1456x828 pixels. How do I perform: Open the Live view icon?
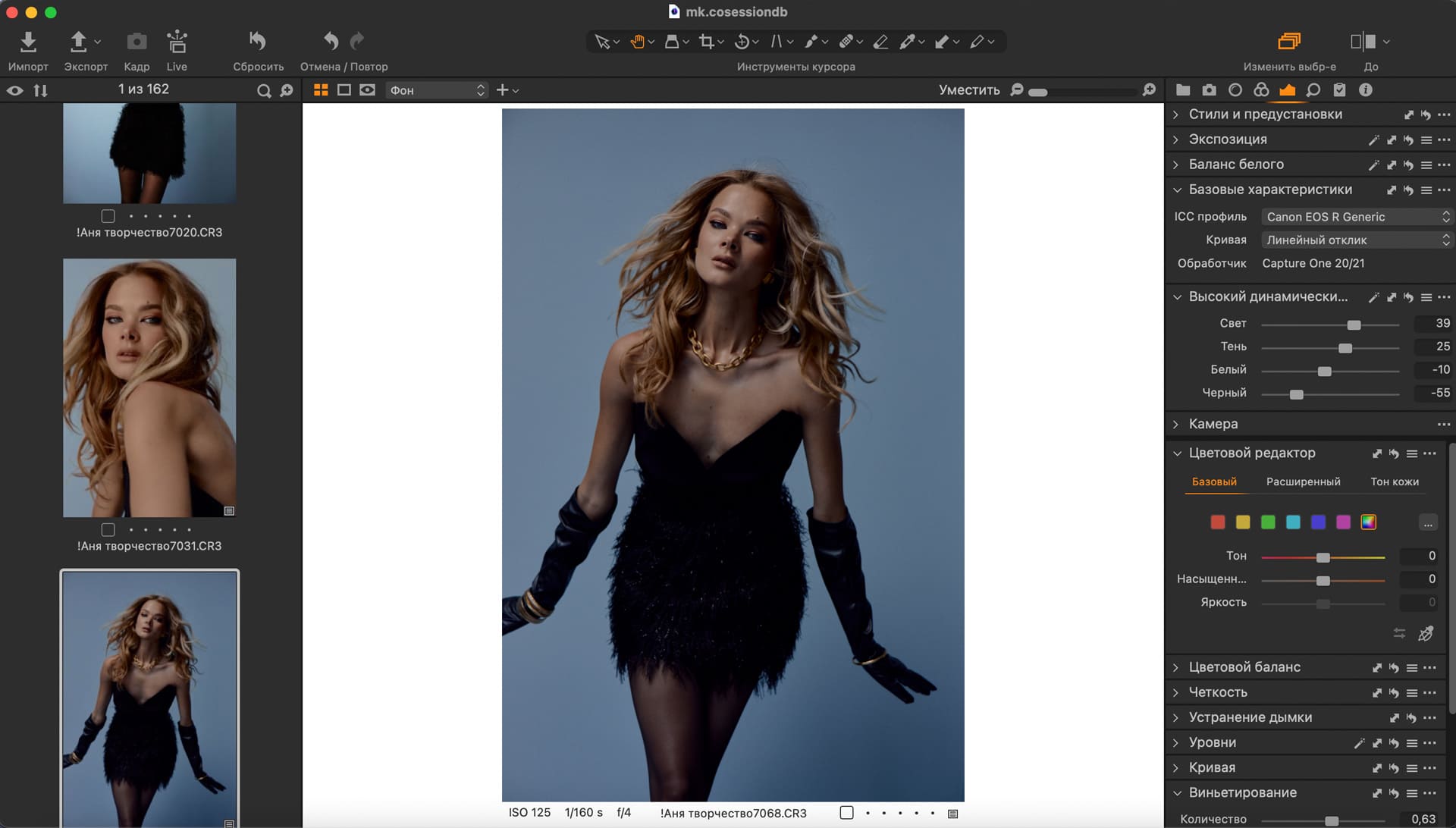pyautogui.click(x=177, y=42)
